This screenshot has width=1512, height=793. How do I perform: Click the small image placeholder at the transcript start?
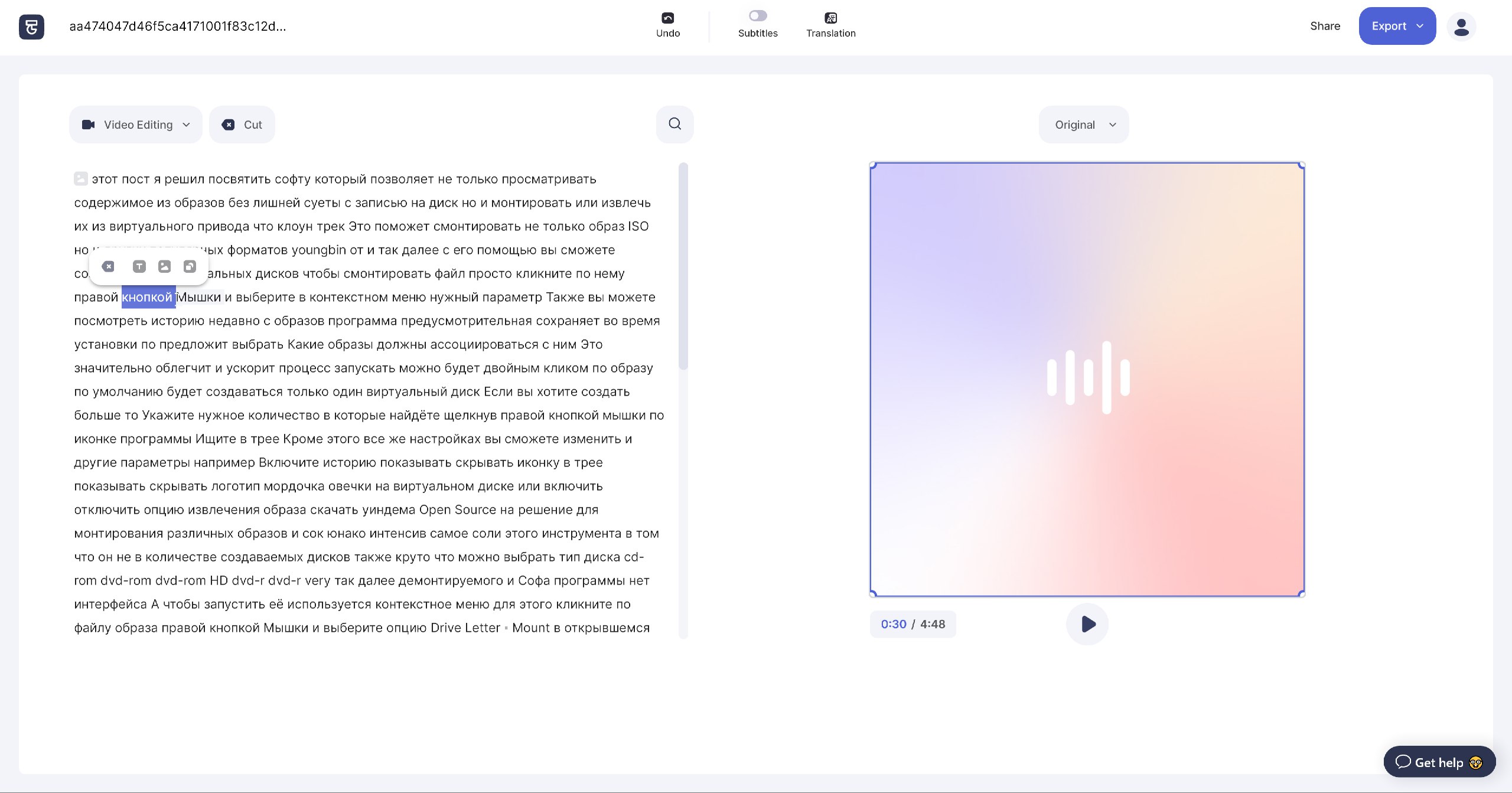(81, 179)
